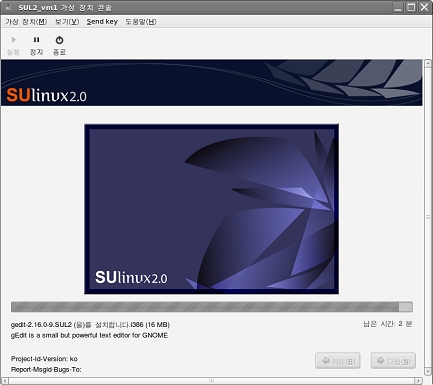Click the horizontal scrollbar left arrow

click(5, 381)
